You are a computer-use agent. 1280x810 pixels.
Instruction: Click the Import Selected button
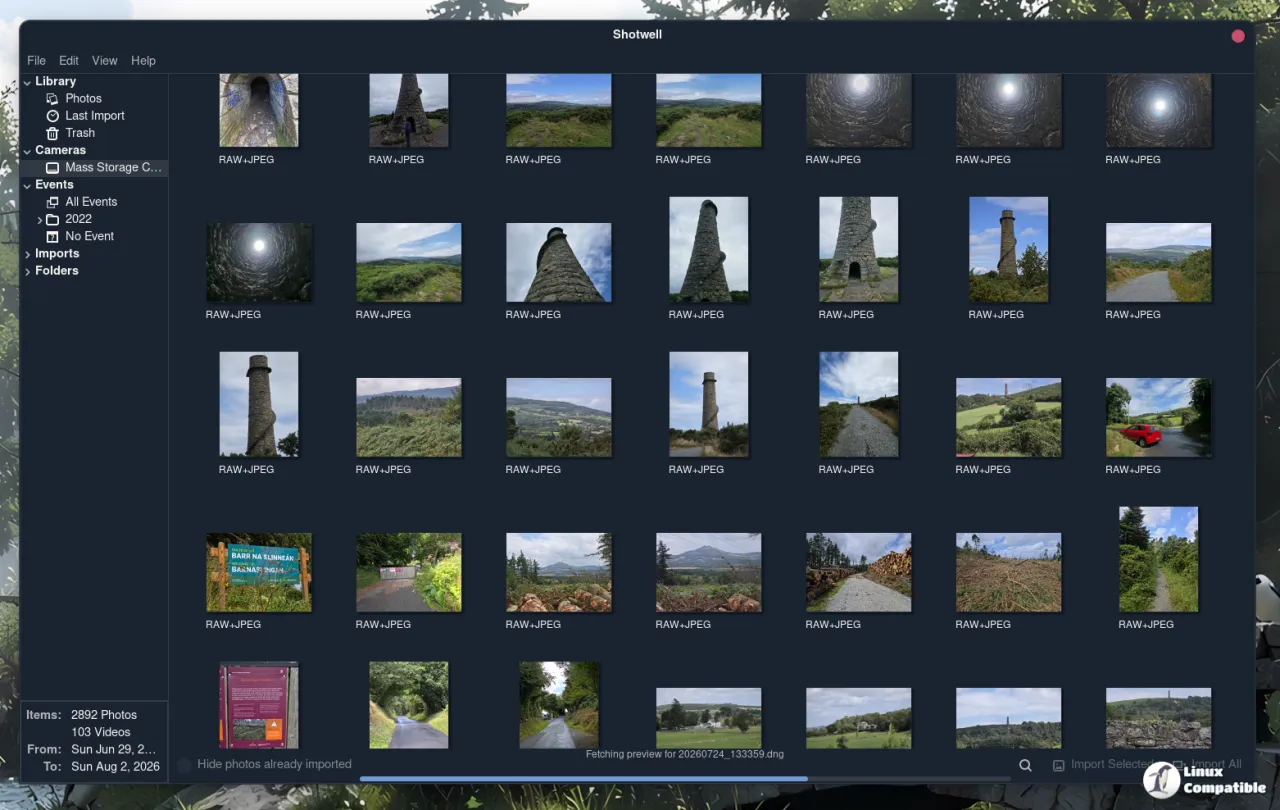[x=1101, y=765]
